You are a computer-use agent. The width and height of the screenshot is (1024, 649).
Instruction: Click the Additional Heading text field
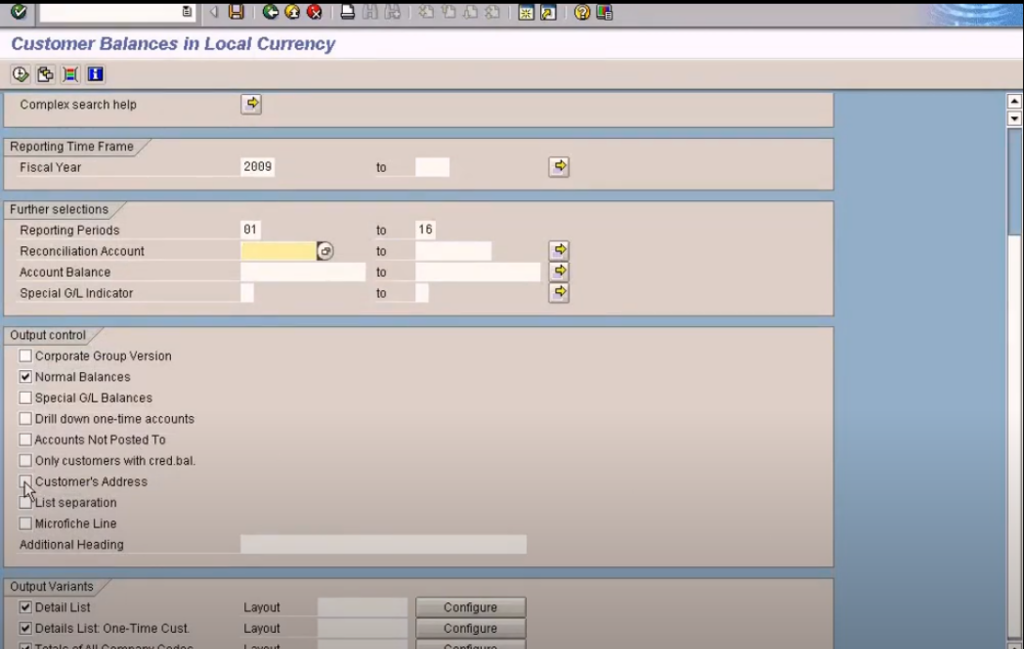pyautogui.click(x=383, y=544)
